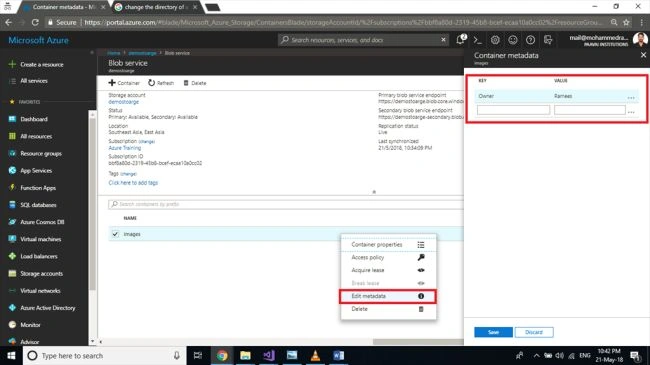Collapse the essentials section arrow
The height and width of the screenshot is (365, 650).
(x=374, y=192)
